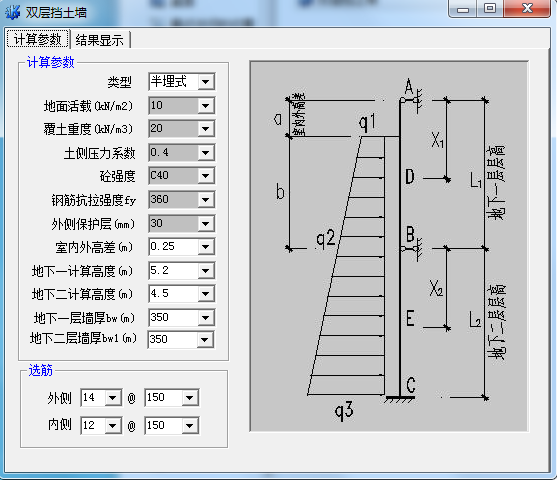Open the 砼强度 C40 dropdown
The image size is (557, 480).
(x=182, y=176)
